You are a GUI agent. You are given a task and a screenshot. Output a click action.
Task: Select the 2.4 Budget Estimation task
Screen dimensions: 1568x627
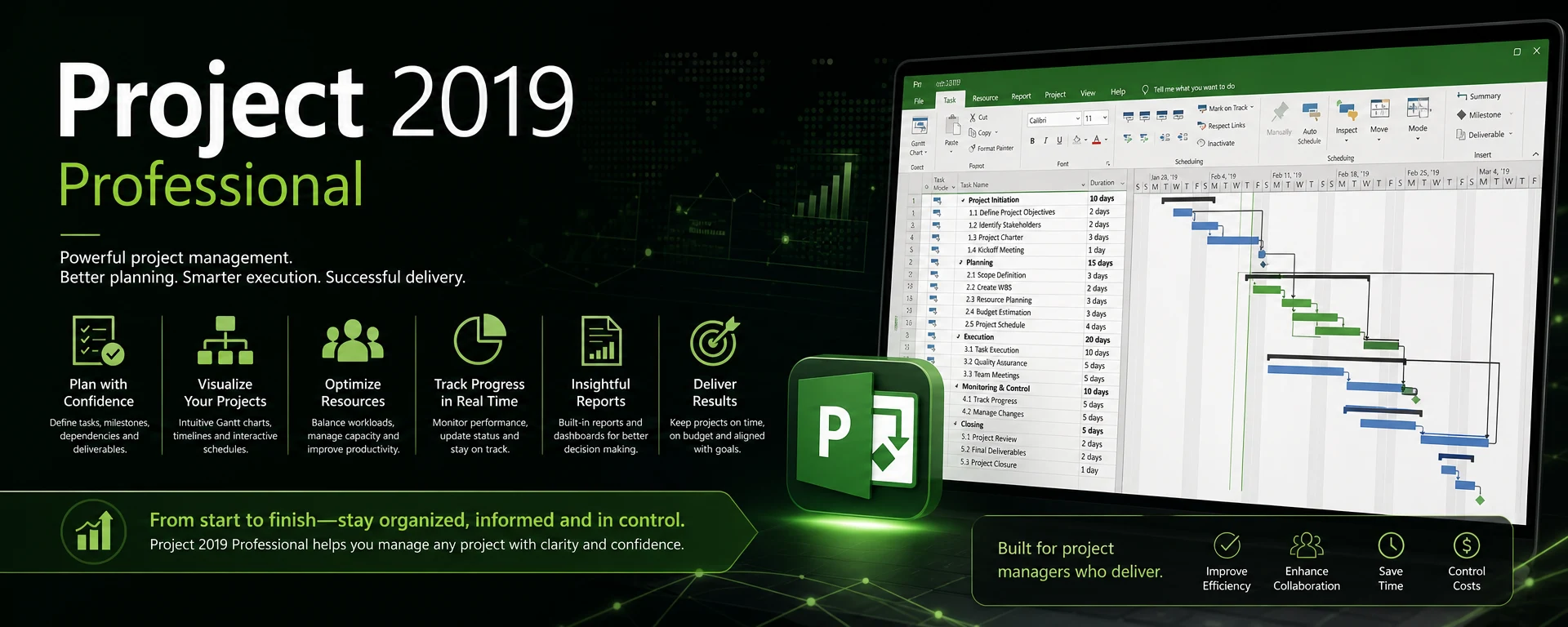pos(998,312)
